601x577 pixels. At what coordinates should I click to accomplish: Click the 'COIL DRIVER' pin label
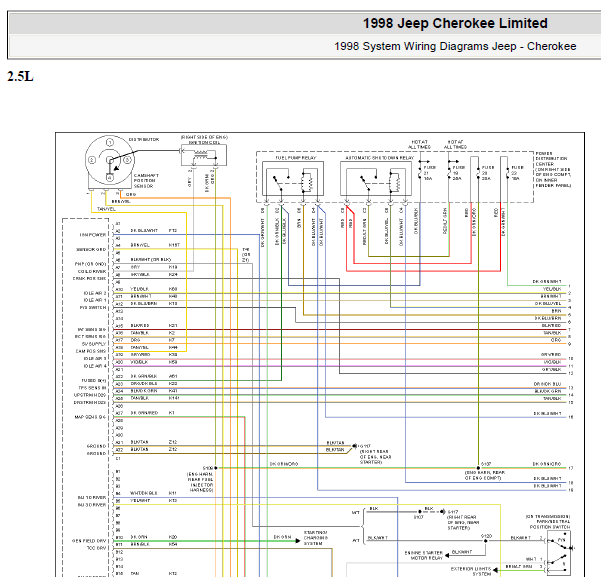click(x=92, y=271)
